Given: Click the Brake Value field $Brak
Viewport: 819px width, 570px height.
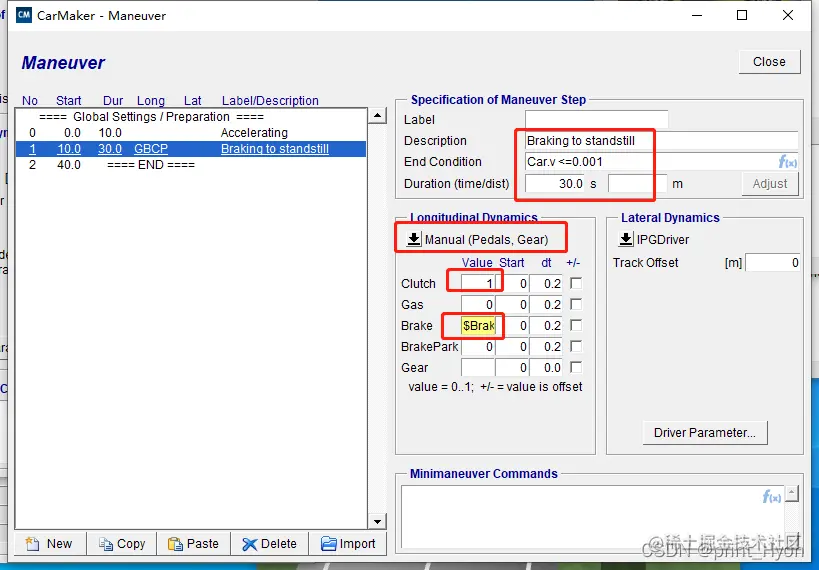Looking at the screenshot, I should (x=478, y=325).
